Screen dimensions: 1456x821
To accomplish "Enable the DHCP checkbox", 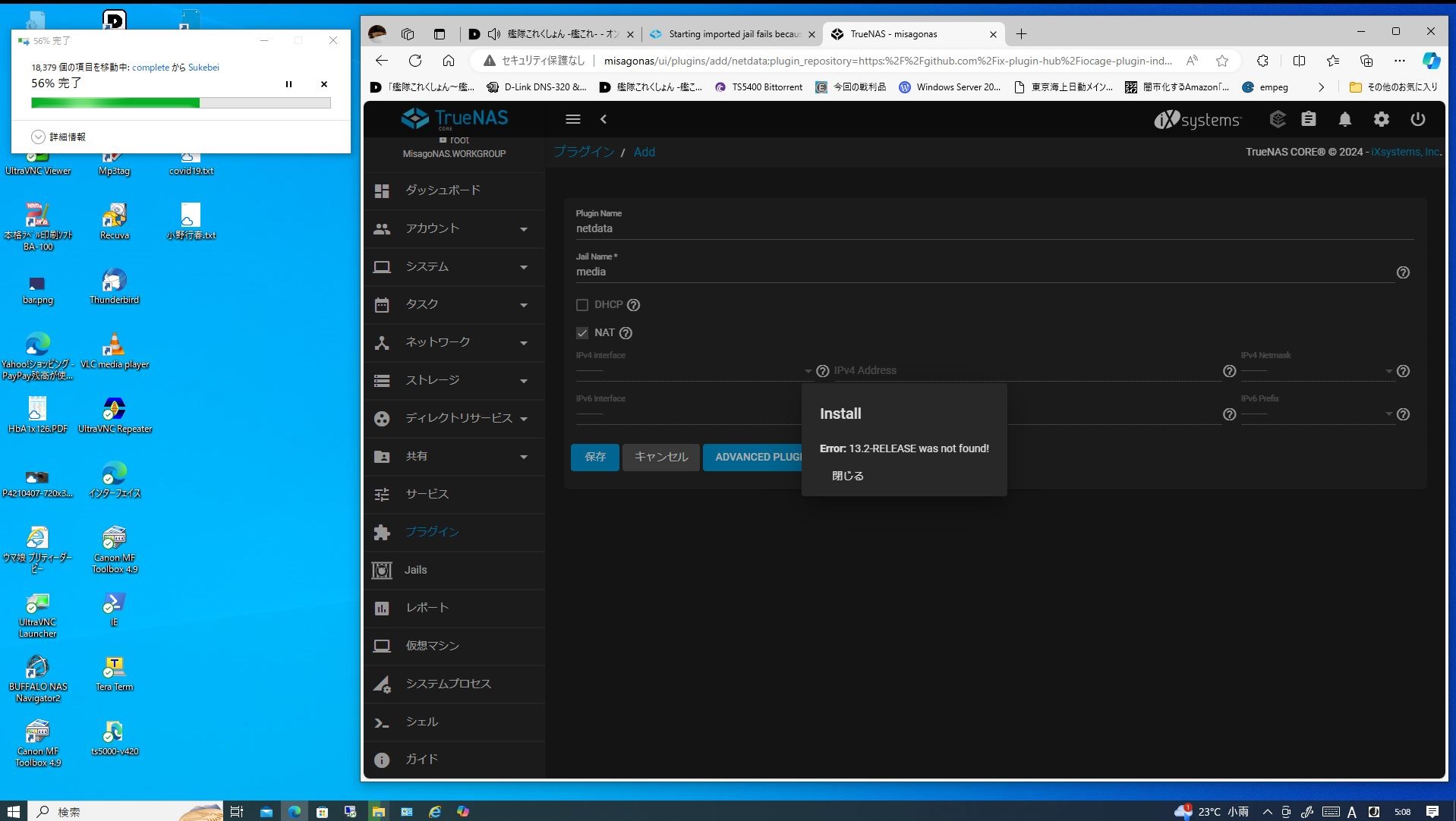I will tap(582, 305).
